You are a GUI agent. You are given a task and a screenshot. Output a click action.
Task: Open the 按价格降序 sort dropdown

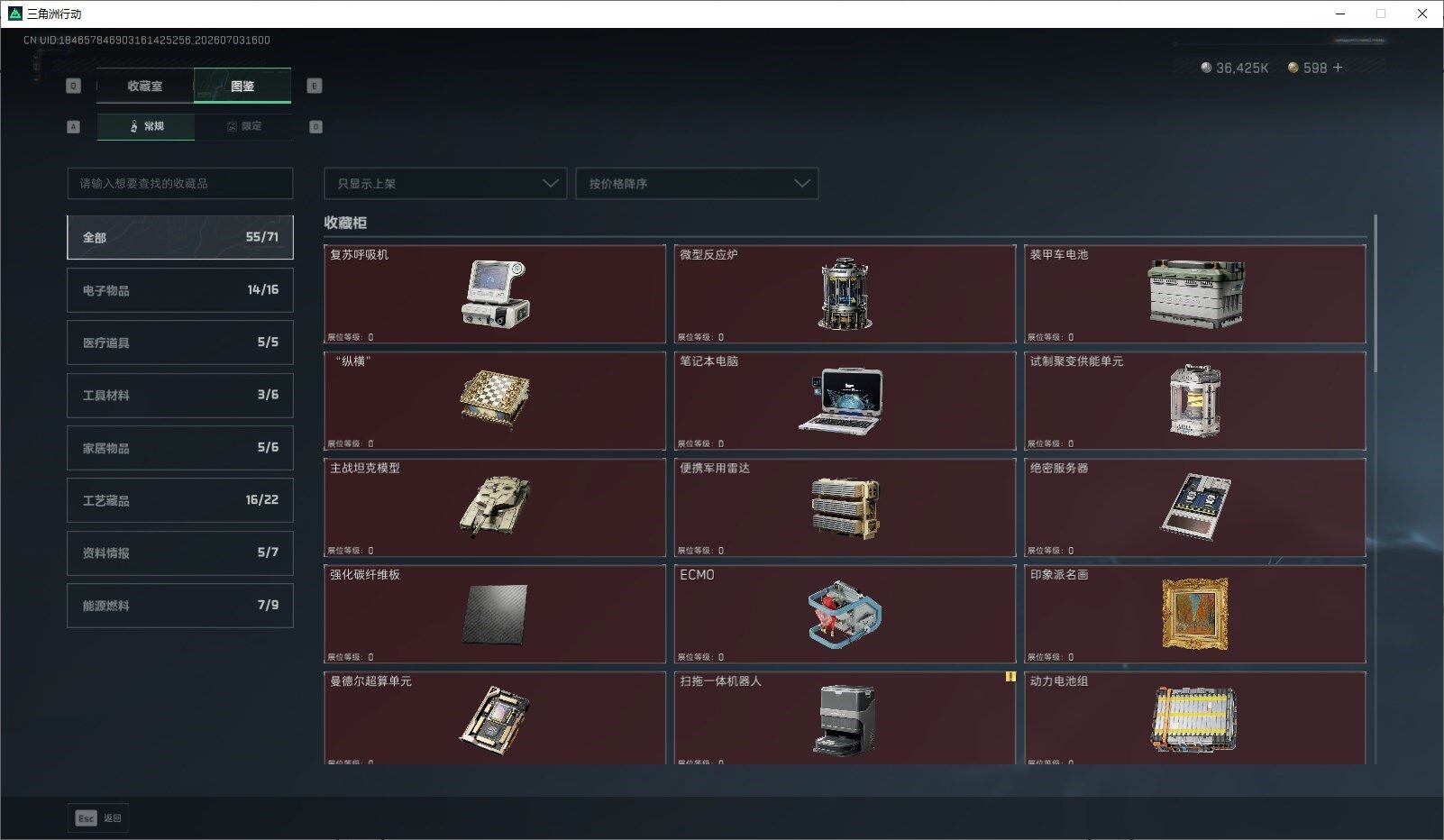697,183
